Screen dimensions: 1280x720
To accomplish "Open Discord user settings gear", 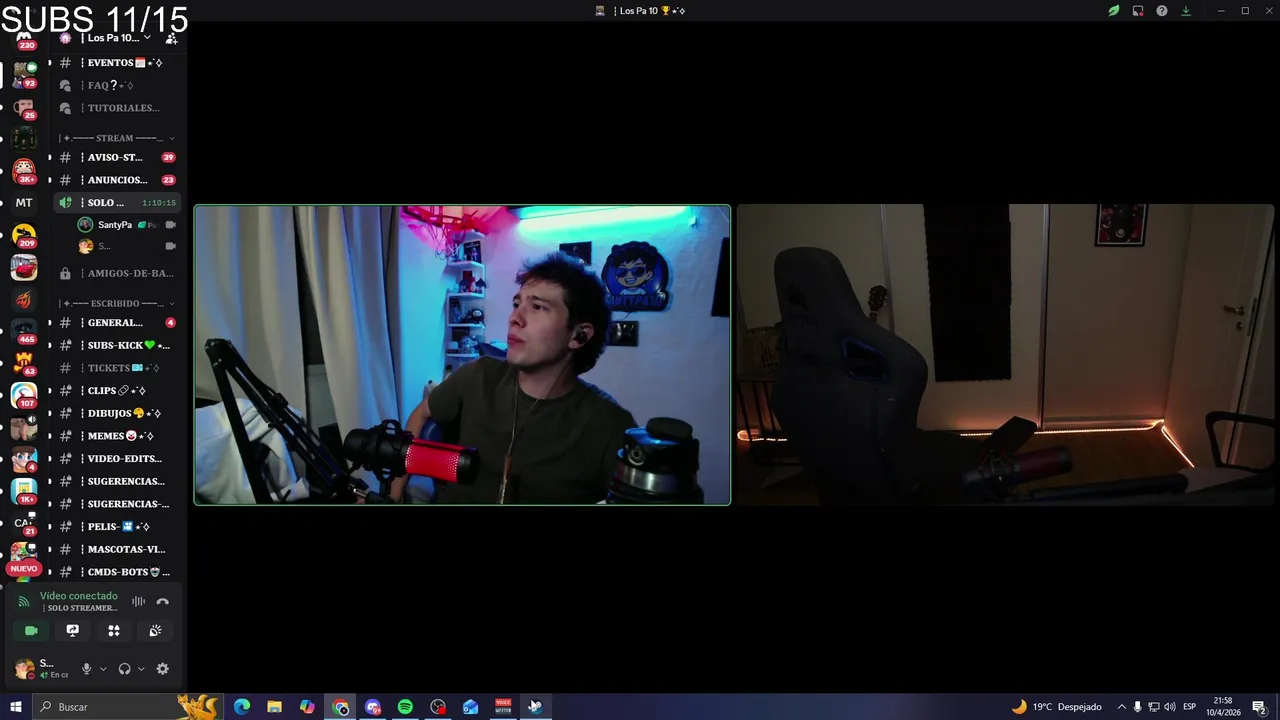I will coord(163,669).
